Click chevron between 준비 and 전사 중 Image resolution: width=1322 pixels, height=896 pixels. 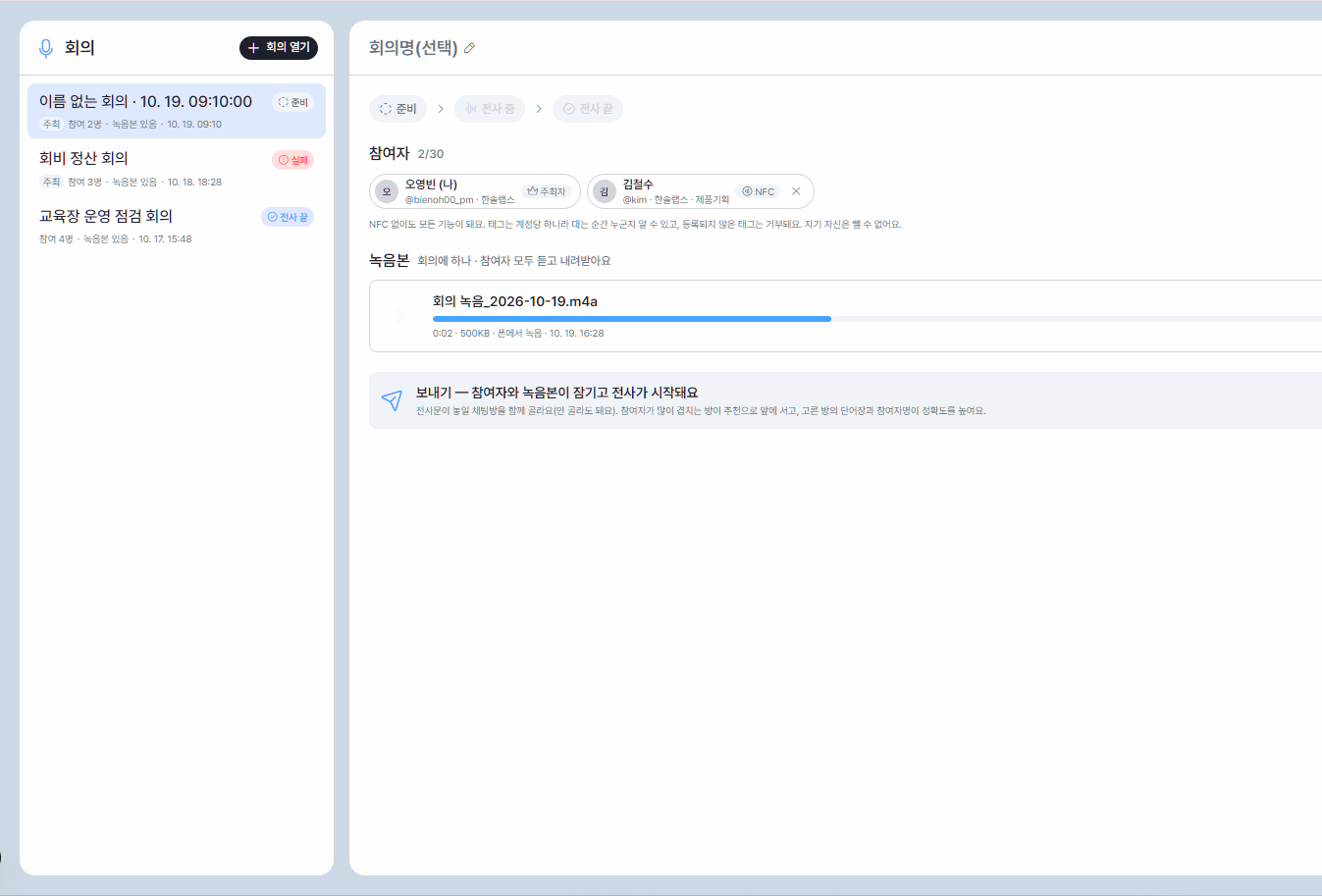(x=441, y=109)
